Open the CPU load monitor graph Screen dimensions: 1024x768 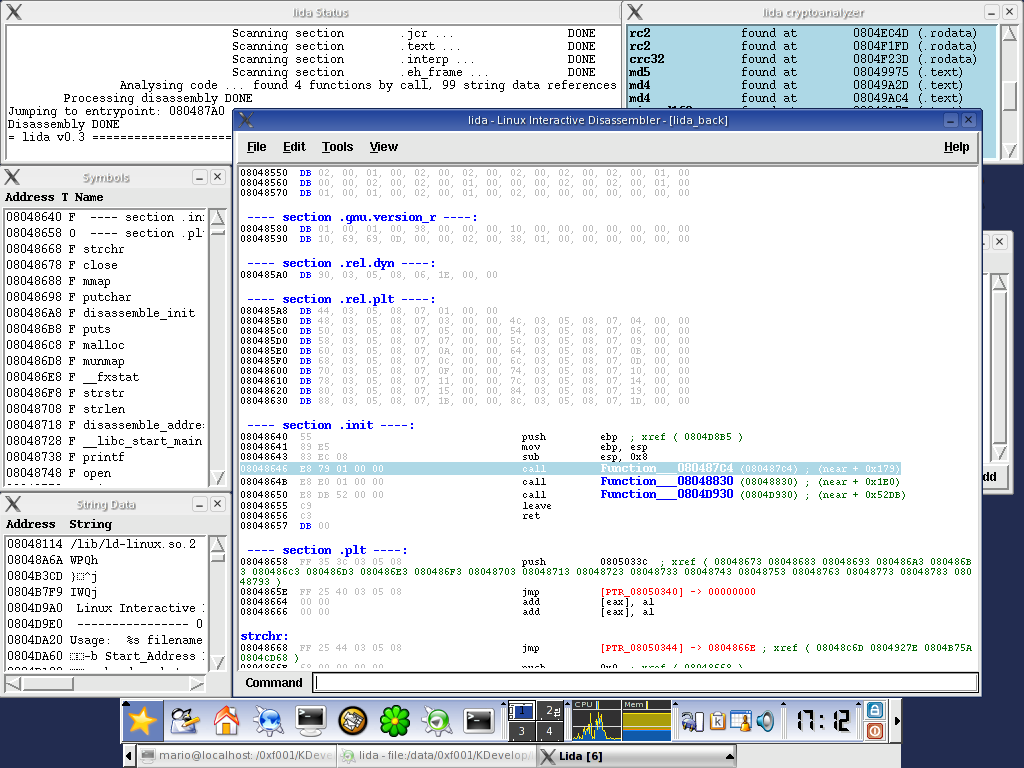coord(596,720)
